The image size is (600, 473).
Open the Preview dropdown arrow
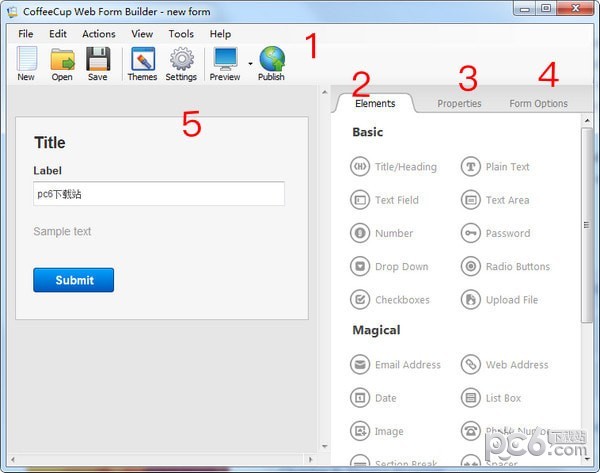coord(251,64)
